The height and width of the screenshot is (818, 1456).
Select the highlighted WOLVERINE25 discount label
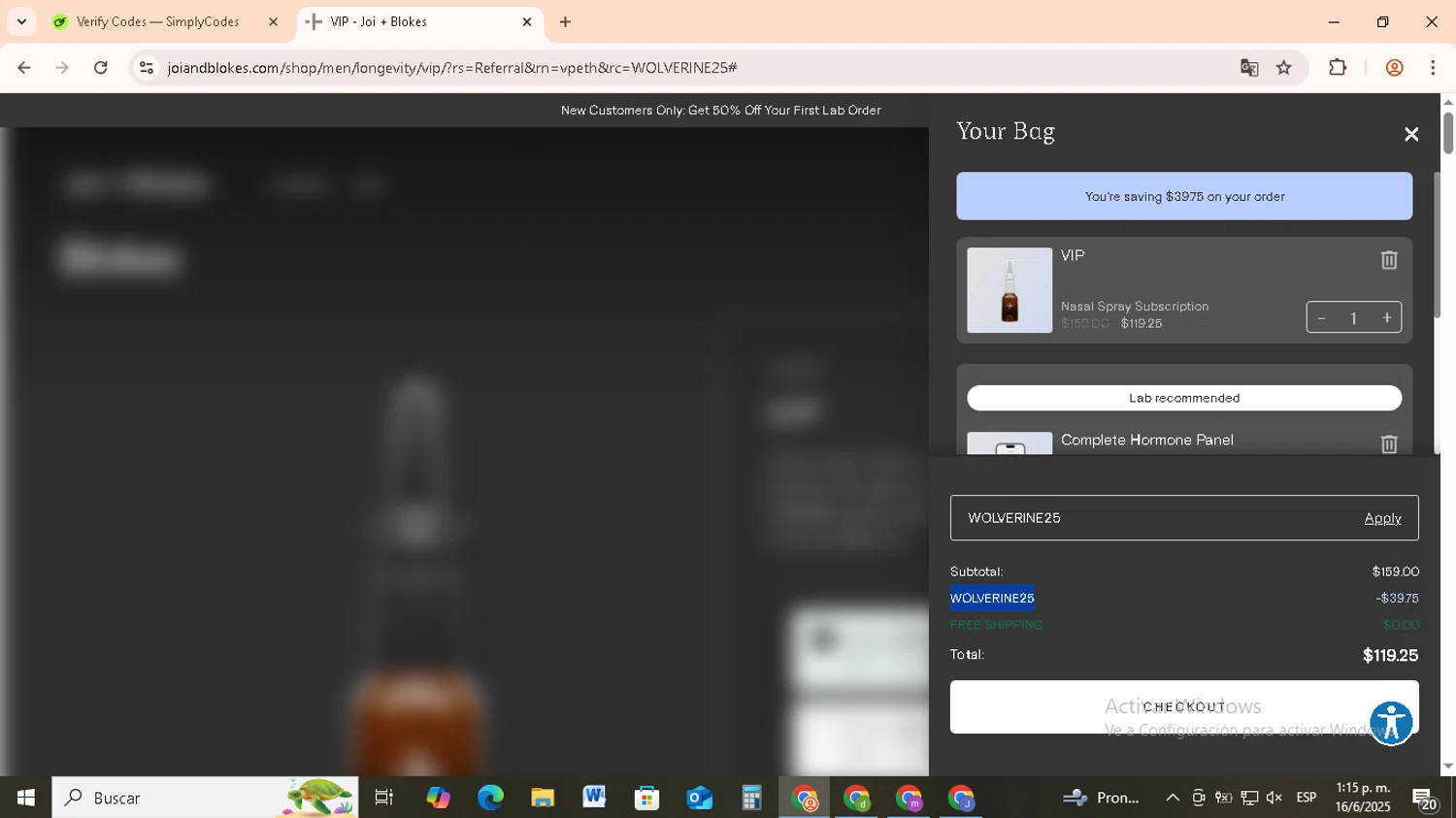coord(992,598)
